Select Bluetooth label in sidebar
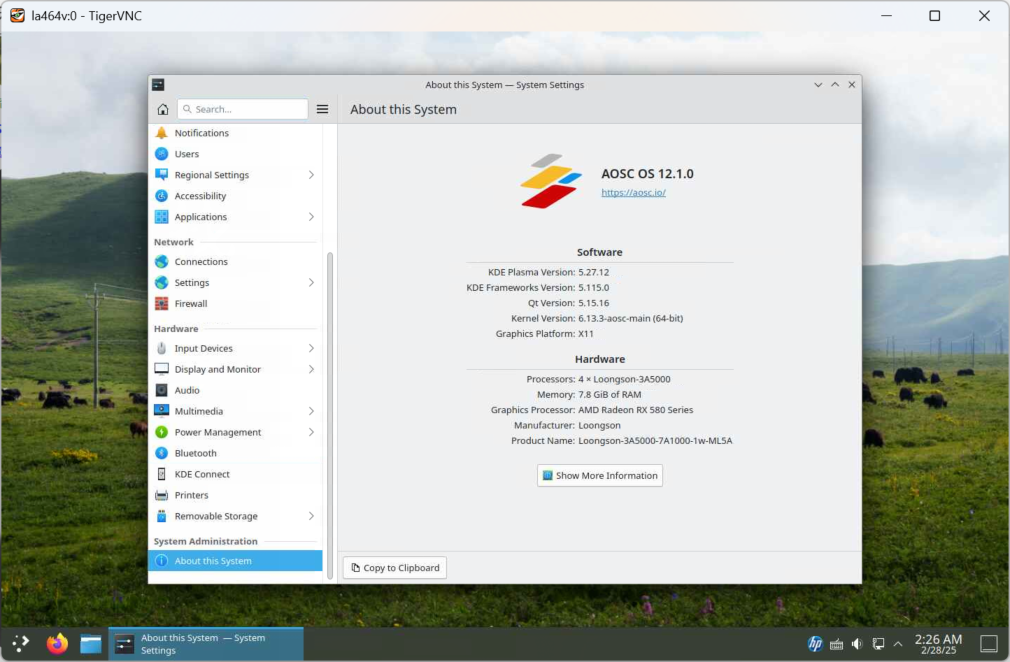The height and width of the screenshot is (662, 1010). [x=195, y=453]
